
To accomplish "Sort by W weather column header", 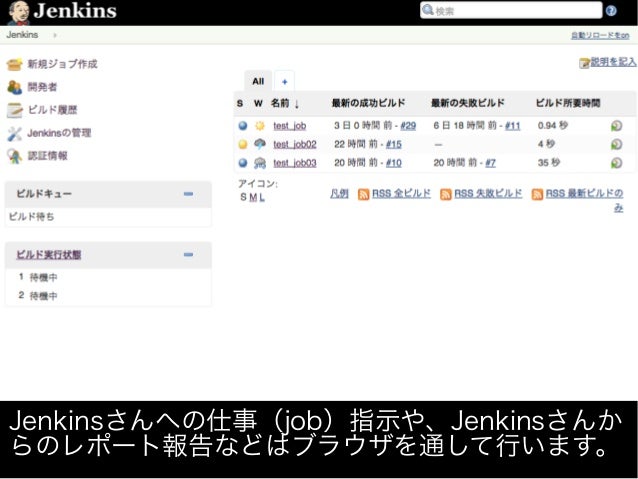I will 258,103.
